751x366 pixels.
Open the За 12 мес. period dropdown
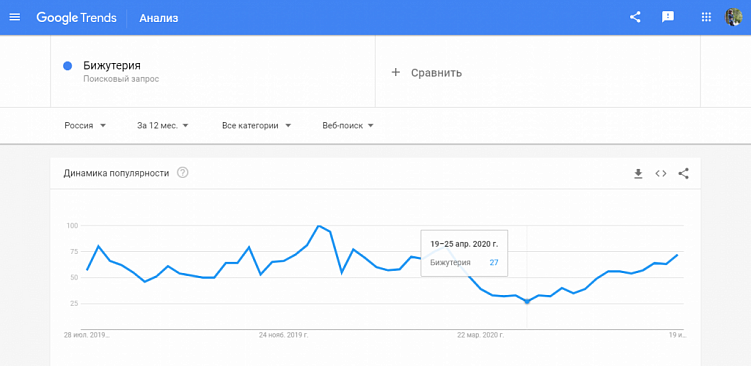coord(163,126)
